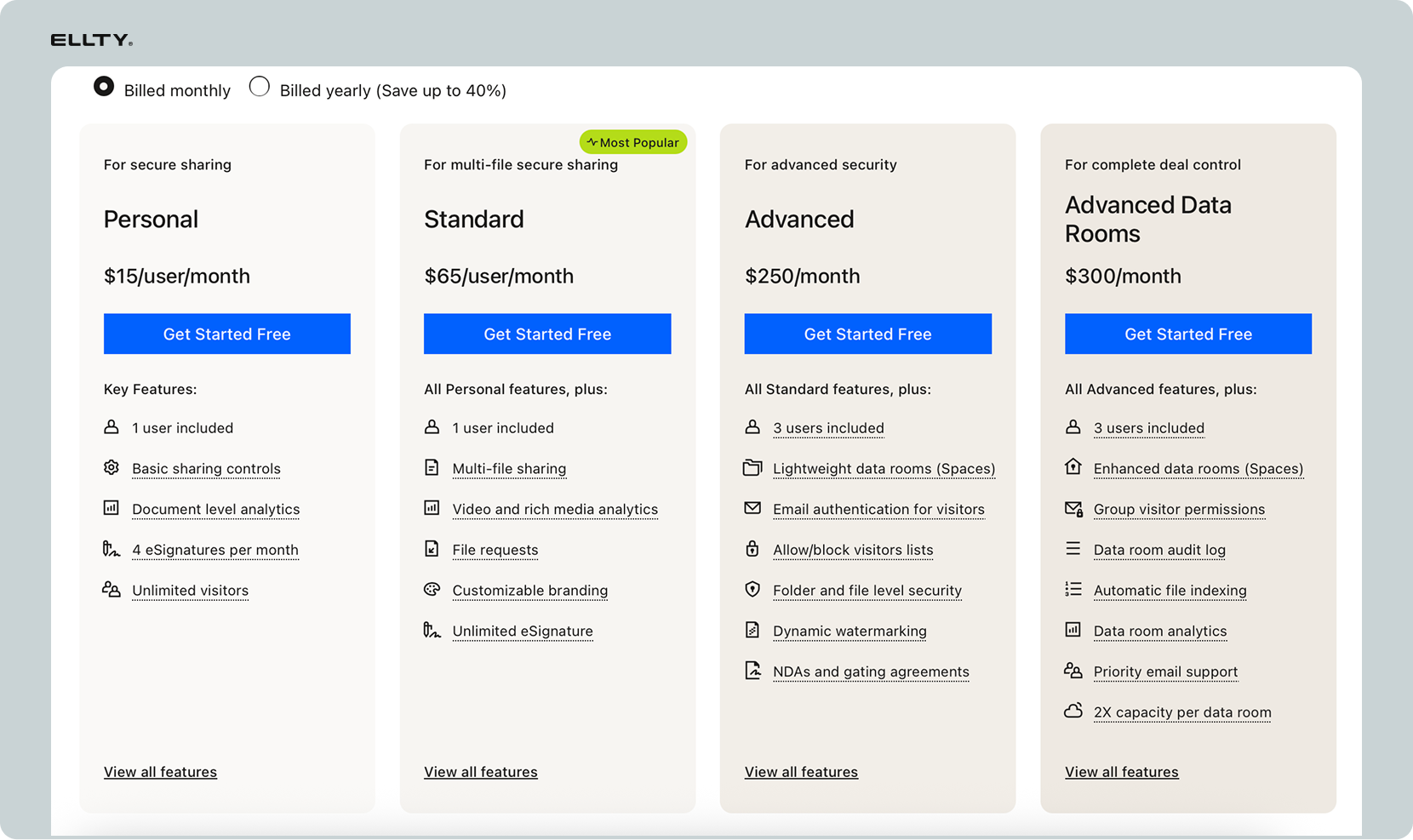Image resolution: width=1413 pixels, height=840 pixels.
Task: Click the shield icon for Folder and file security
Action: (752, 589)
